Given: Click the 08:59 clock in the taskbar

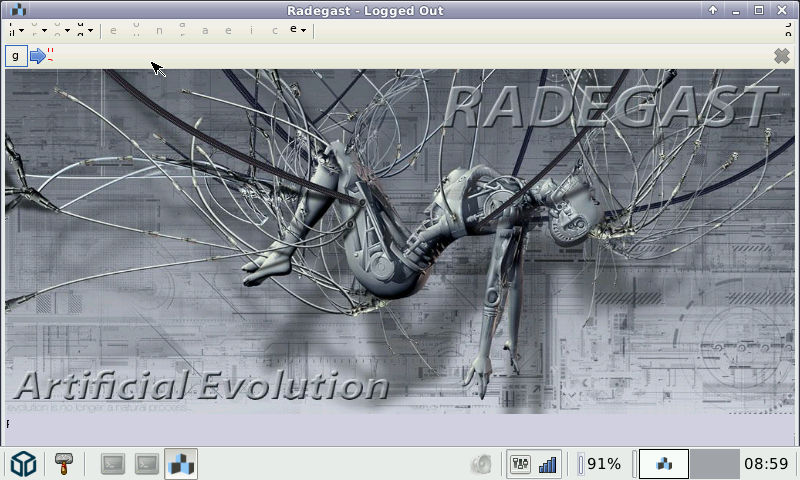Looking at the screenshot, I should coord(767,464).
